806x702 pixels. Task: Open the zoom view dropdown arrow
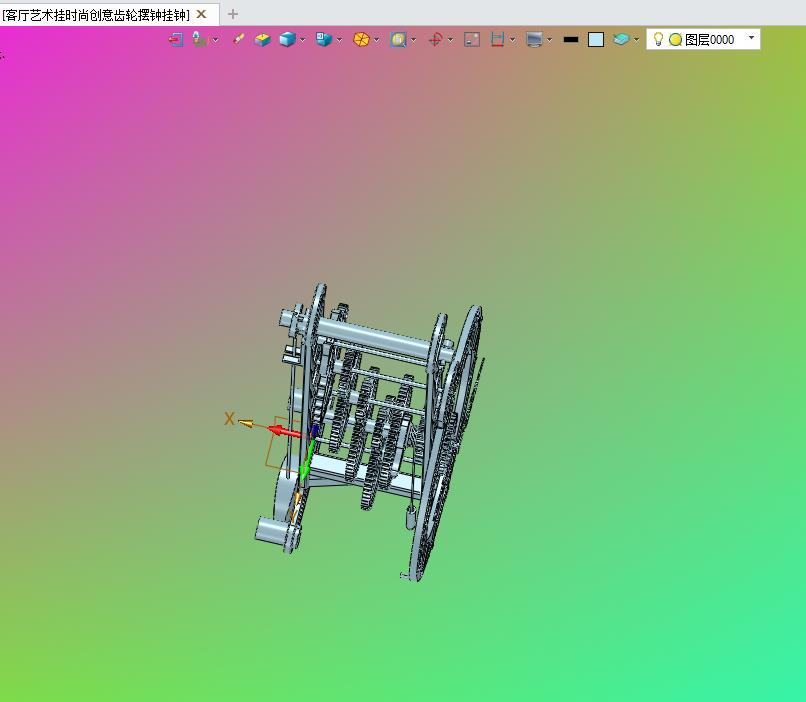(413, 40)
